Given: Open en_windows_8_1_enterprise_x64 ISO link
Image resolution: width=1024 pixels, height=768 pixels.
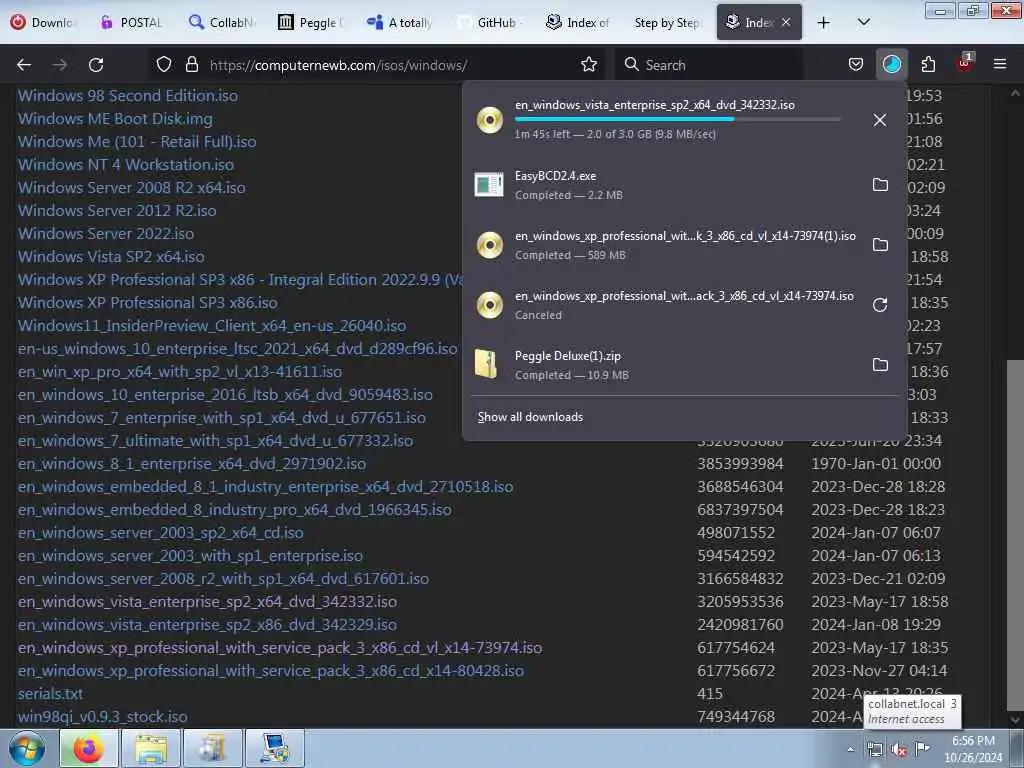Looking at the screenshot, I should [192, 464].
